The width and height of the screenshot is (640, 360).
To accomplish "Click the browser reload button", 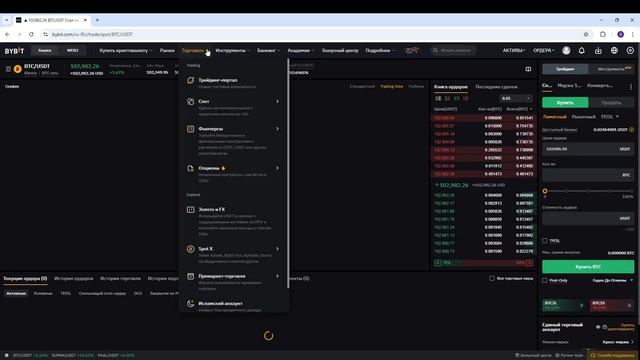I will (x=31, y=34).
